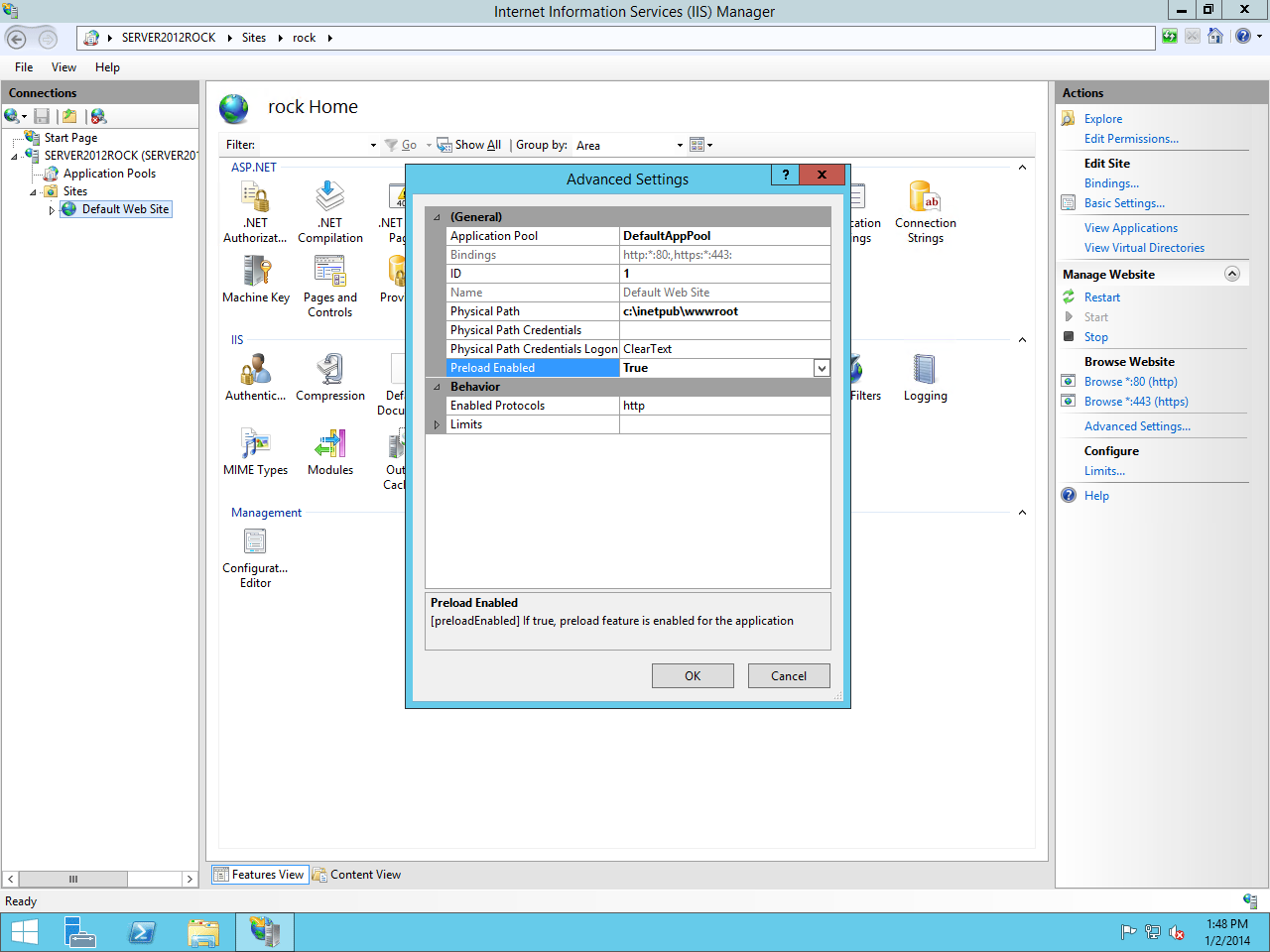Collapse the (General) section

[x=437, y=217]
